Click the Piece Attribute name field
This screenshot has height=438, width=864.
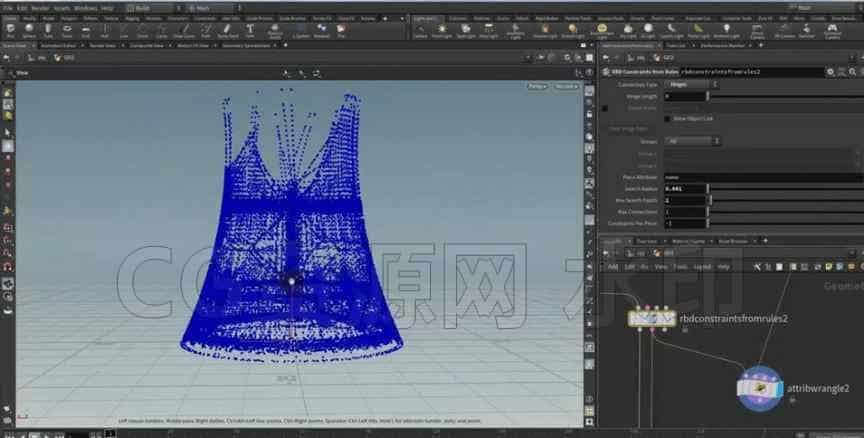click(764, 177)
